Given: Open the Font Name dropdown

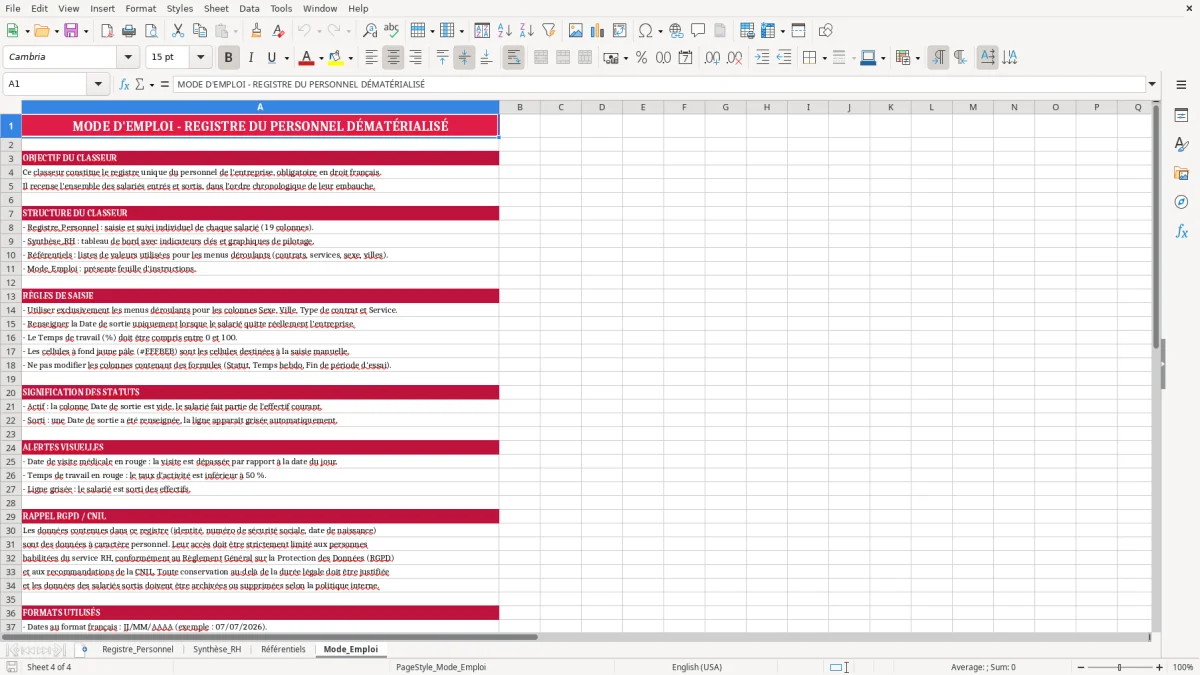Looking at the screenshot, I should tap(128, 58).
